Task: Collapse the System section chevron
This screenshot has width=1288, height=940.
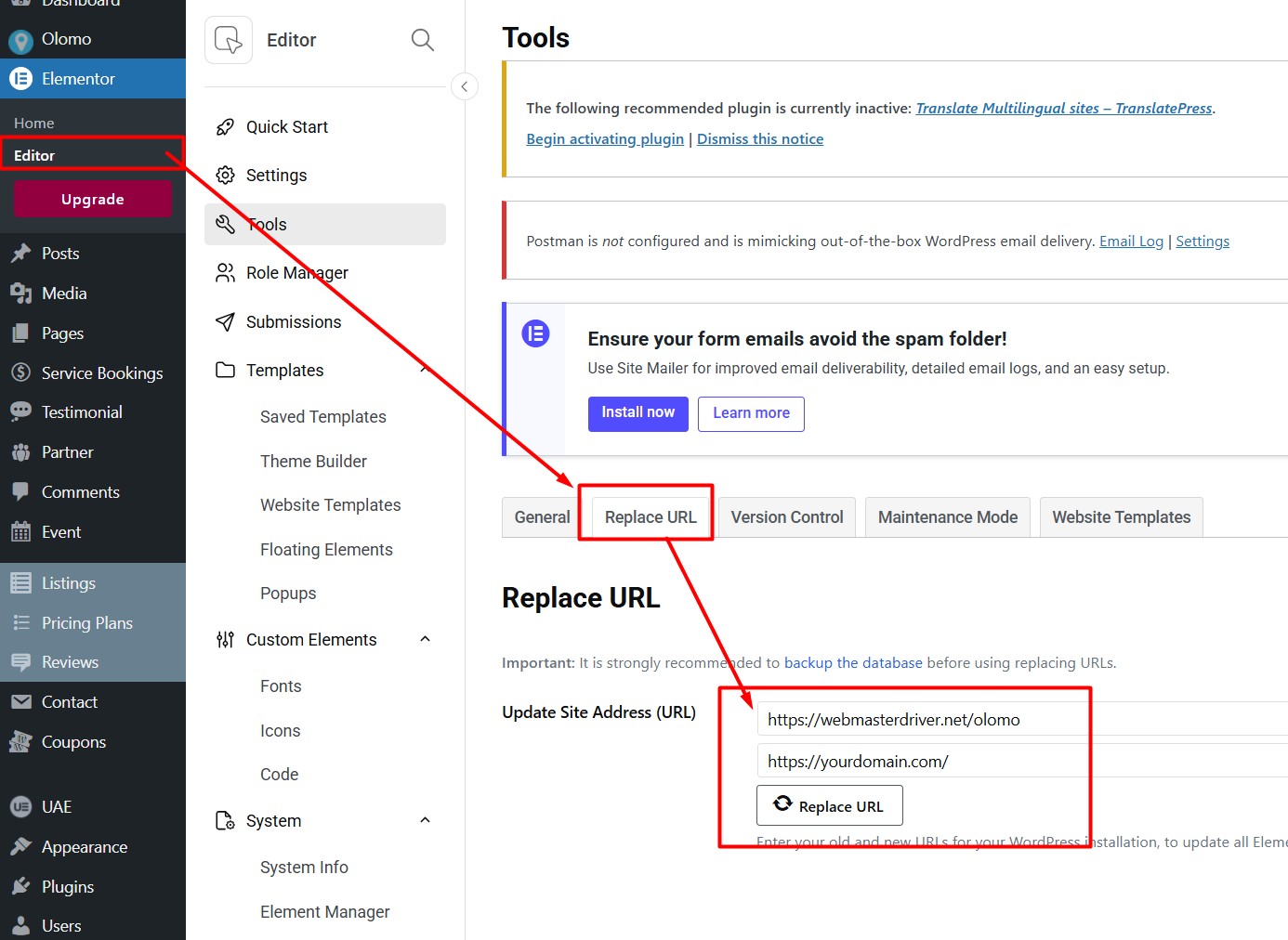Action: tap(426, 820)
